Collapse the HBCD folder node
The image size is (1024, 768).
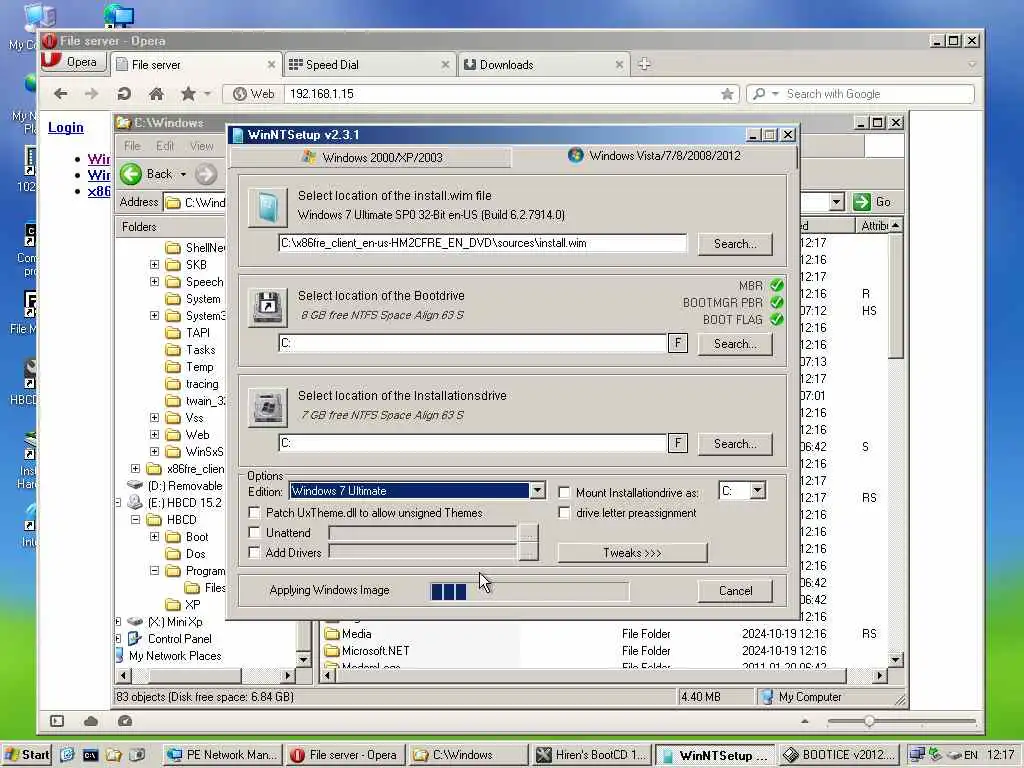(135, 520)
